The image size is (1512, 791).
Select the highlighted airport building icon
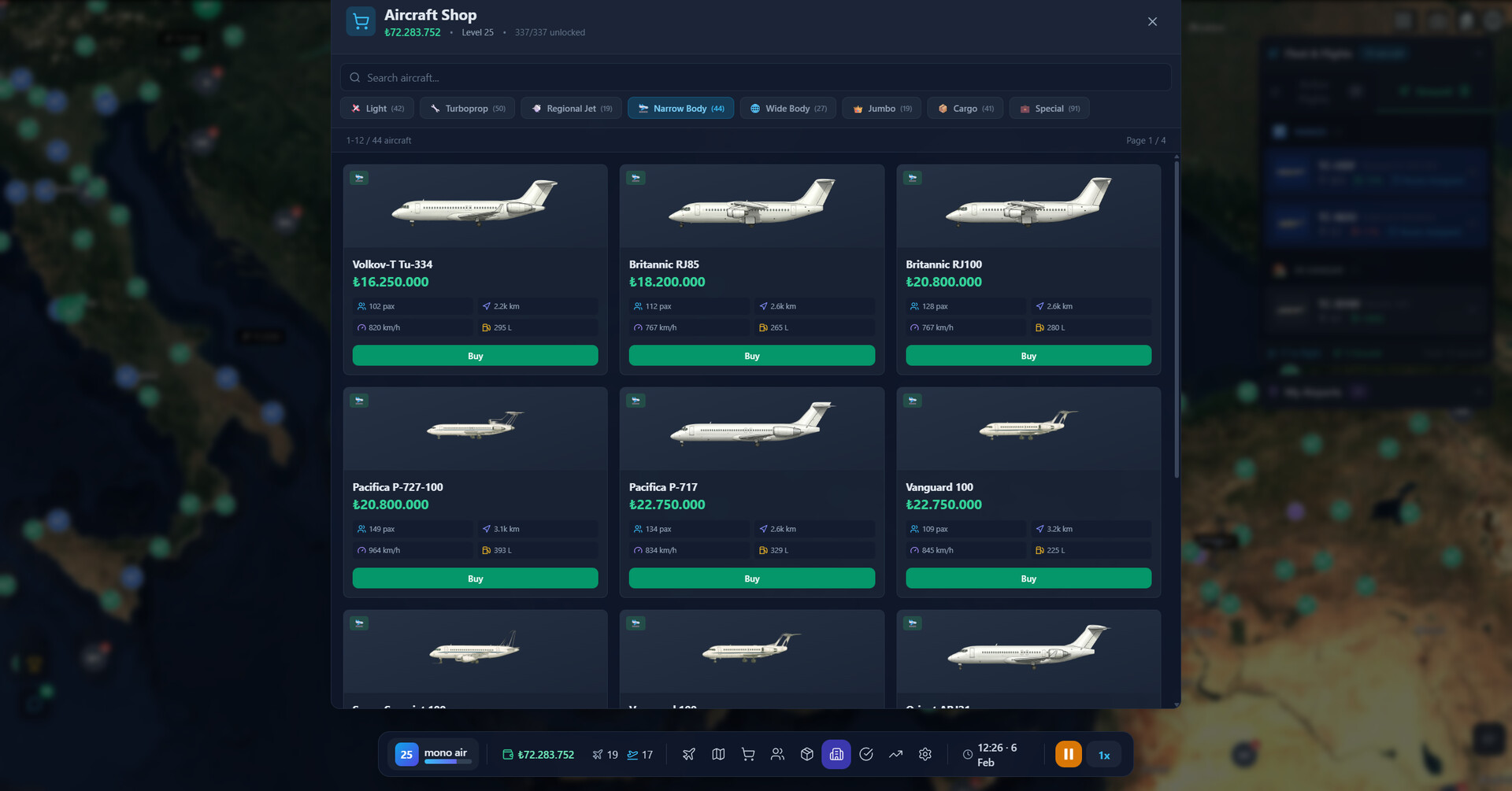pyautogui.click(x=836, y=754)
